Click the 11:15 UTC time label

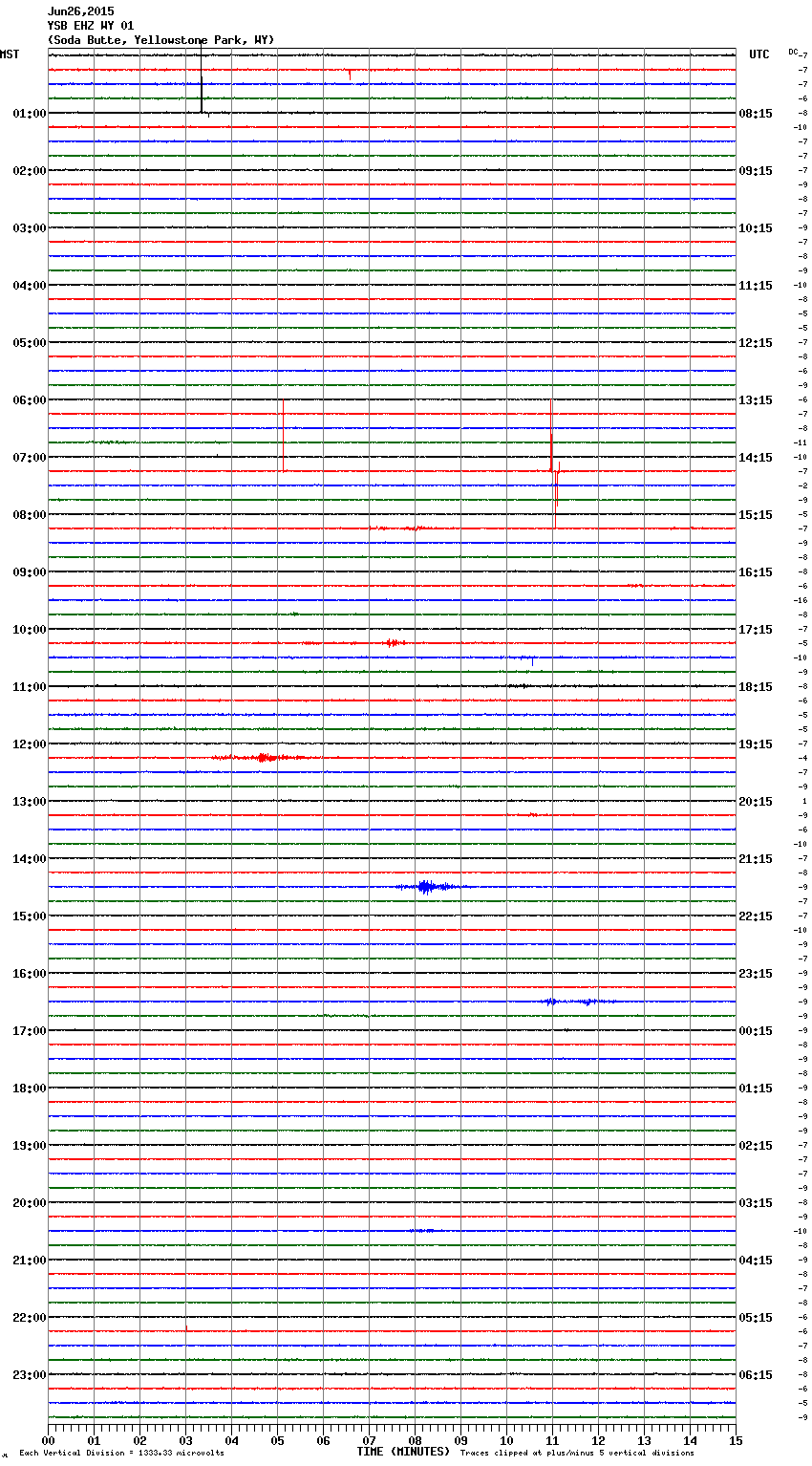pos(756,286)
